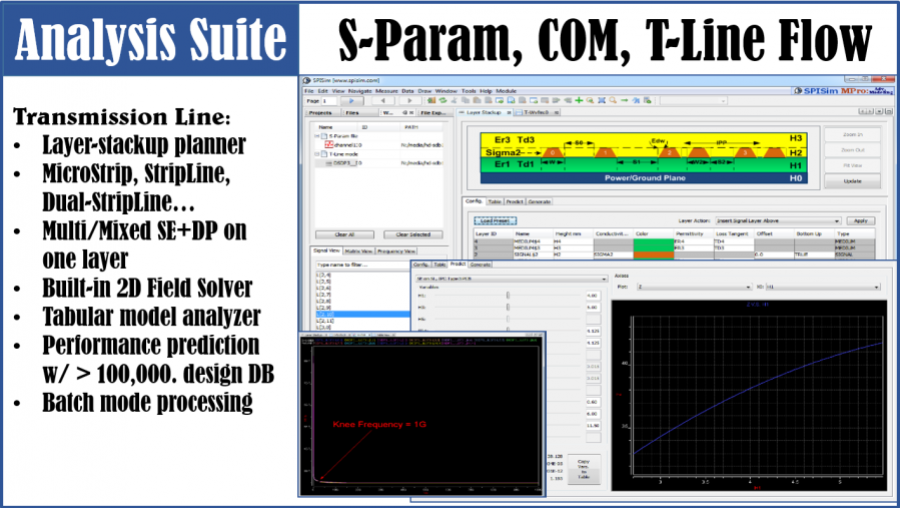
Task: Click the Clear Selected button
Action: pos(415,234)
